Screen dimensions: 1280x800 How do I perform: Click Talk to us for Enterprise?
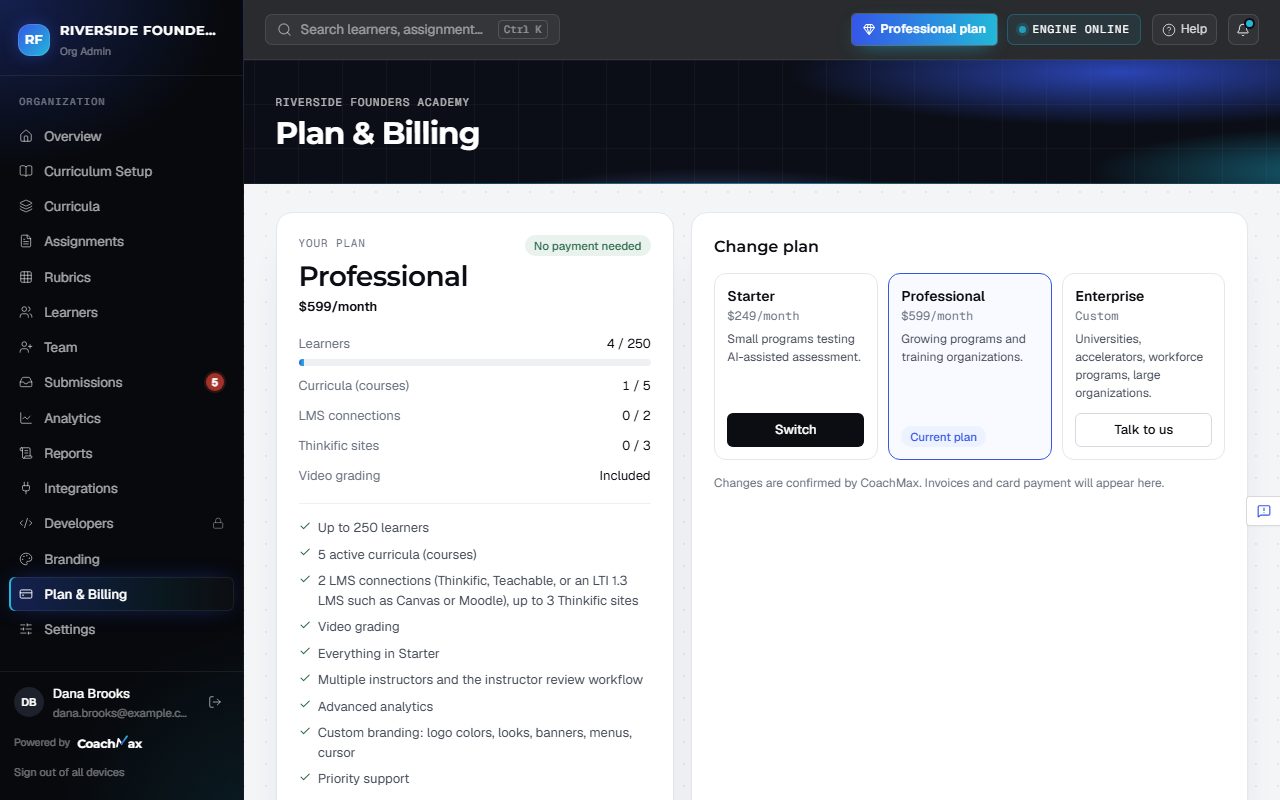1143,430
